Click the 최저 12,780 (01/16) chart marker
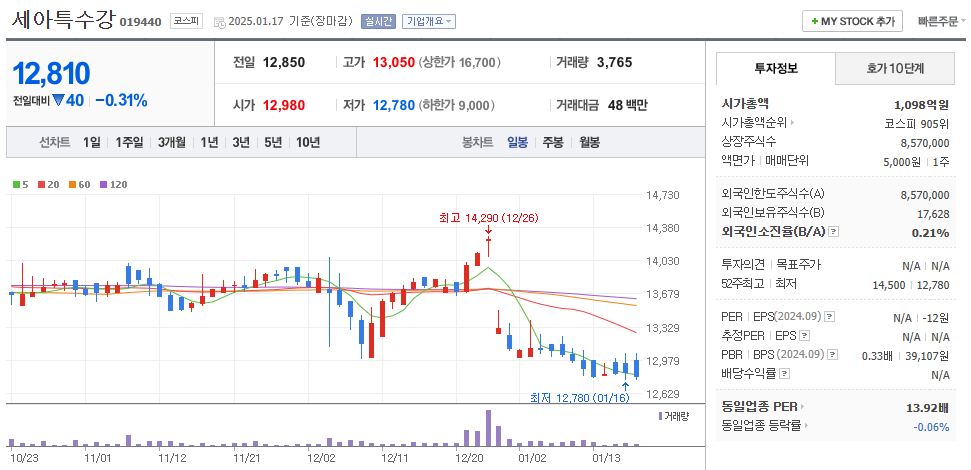Screen dimensions: 971x470 580,398
